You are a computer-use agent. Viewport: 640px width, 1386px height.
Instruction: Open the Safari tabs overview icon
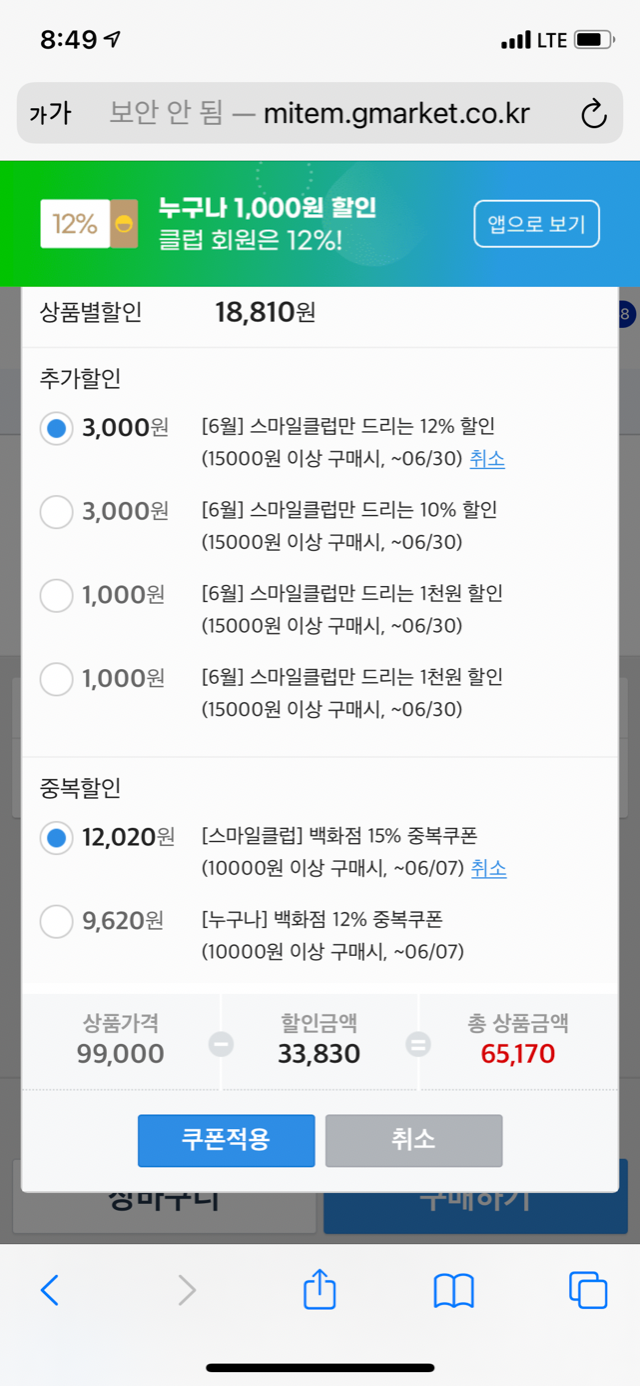point(588,1290)
